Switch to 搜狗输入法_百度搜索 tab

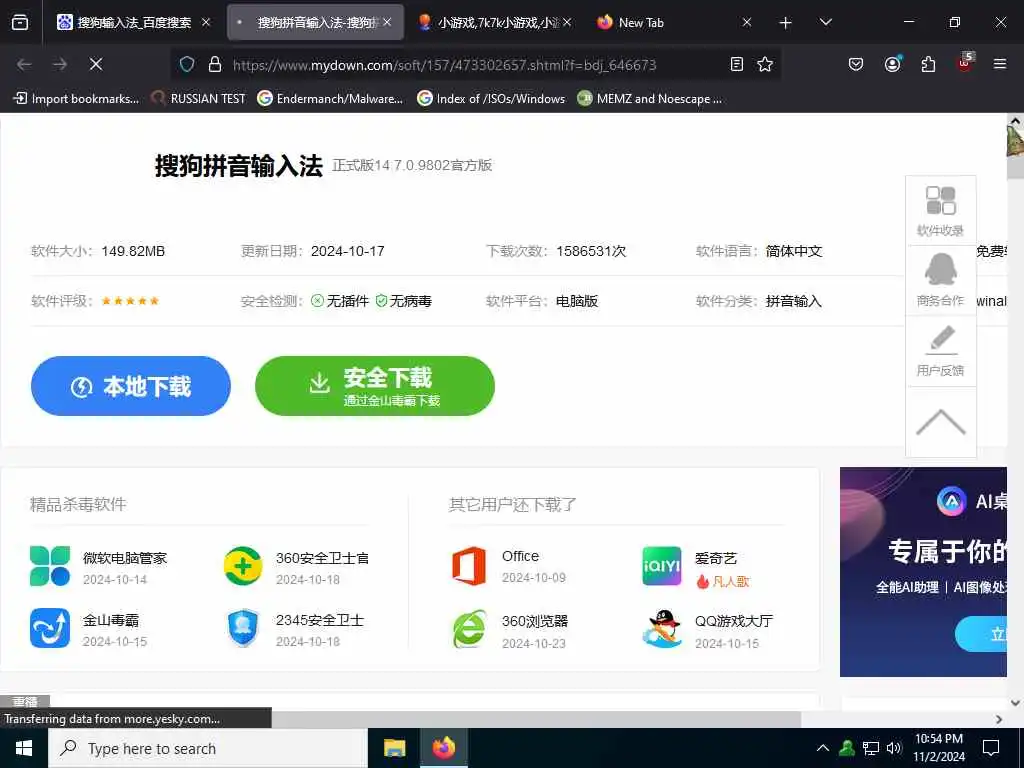[x=134, y=22]
